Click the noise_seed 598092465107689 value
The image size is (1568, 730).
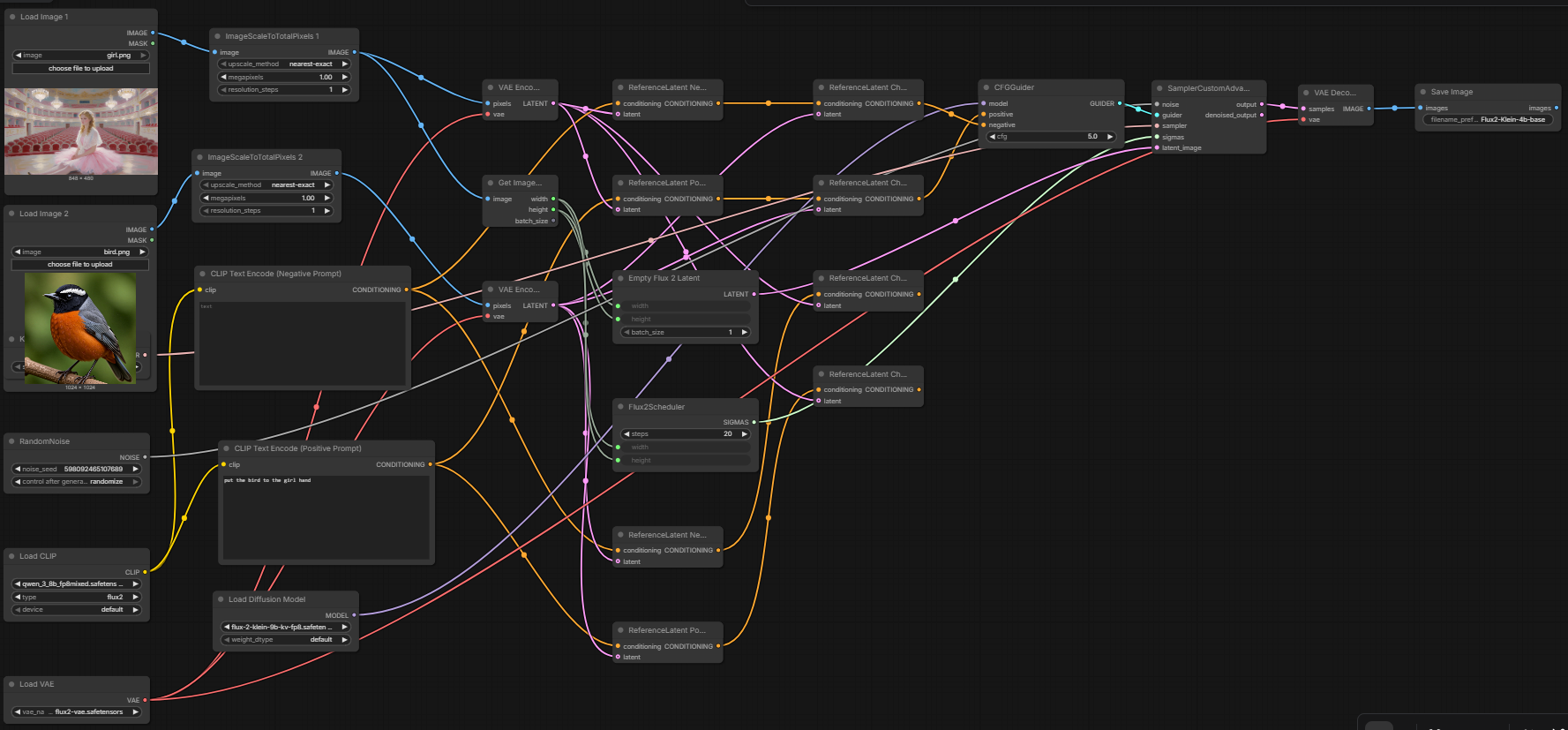[94, 470]
